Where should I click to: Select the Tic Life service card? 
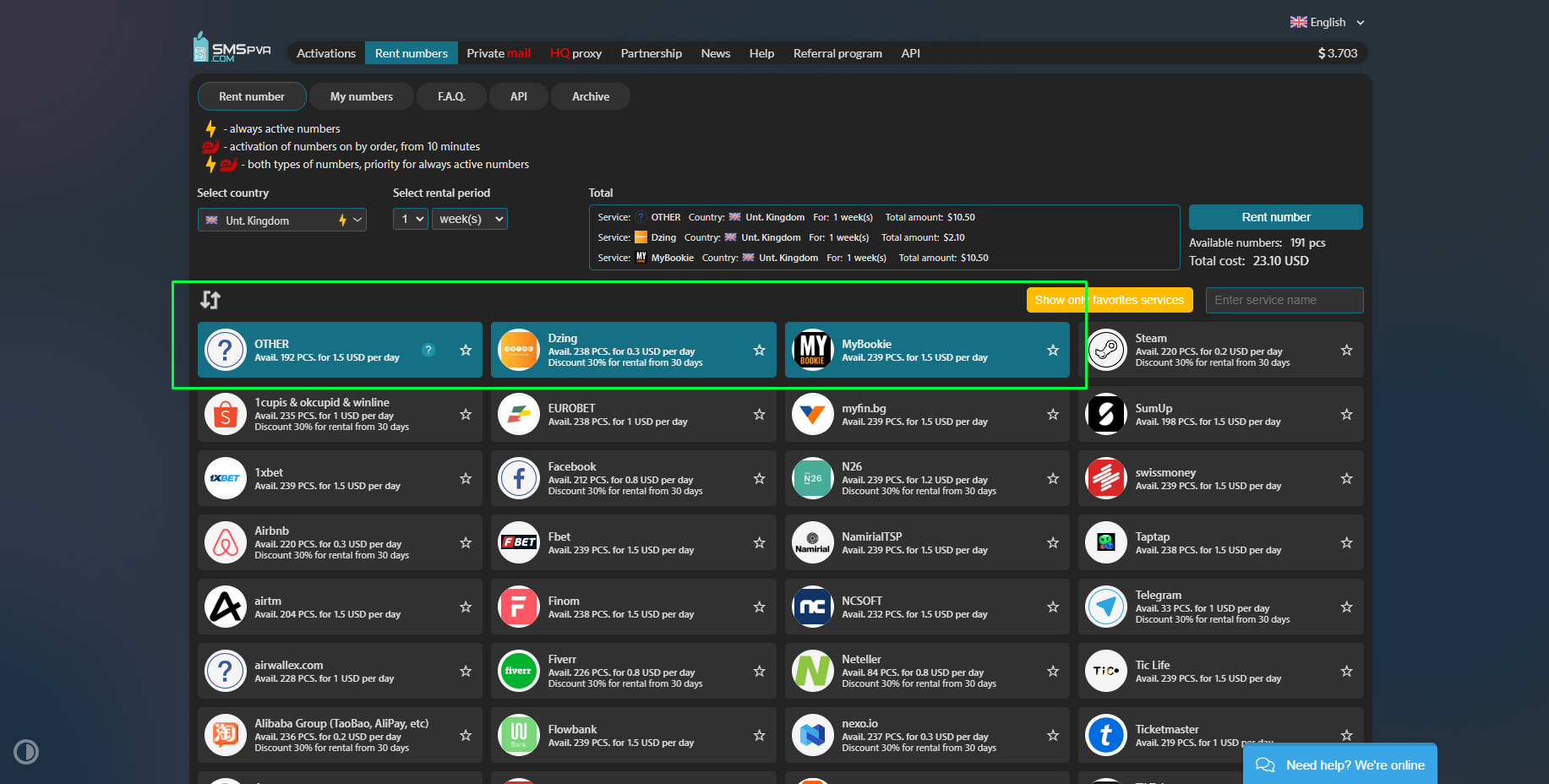pos(1221,671)
